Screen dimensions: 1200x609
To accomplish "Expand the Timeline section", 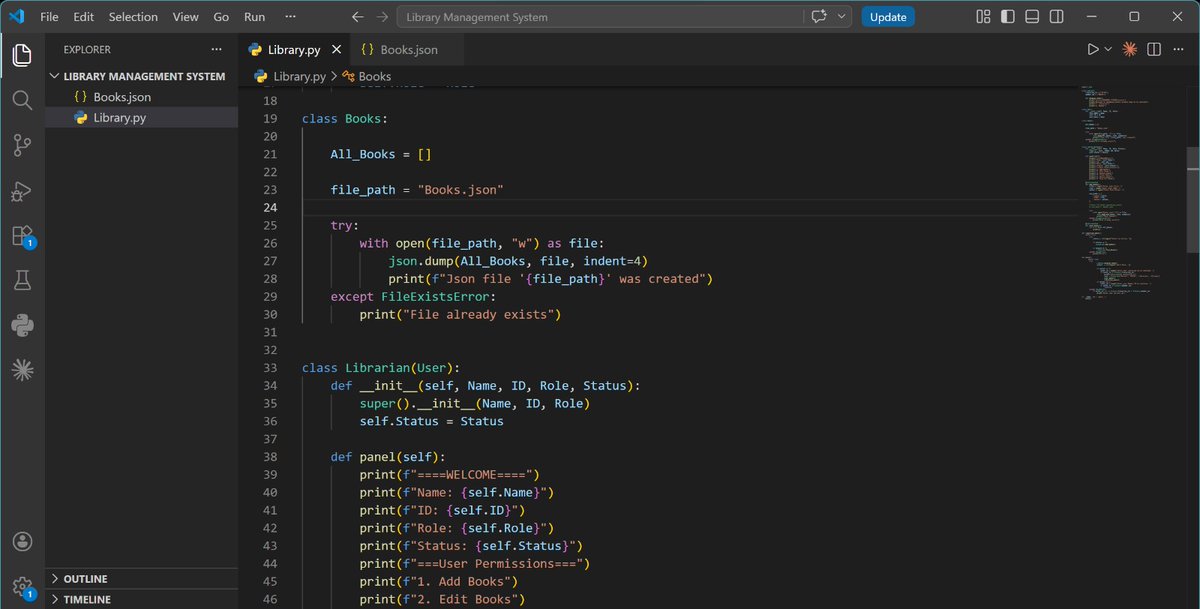I will 141,599.
